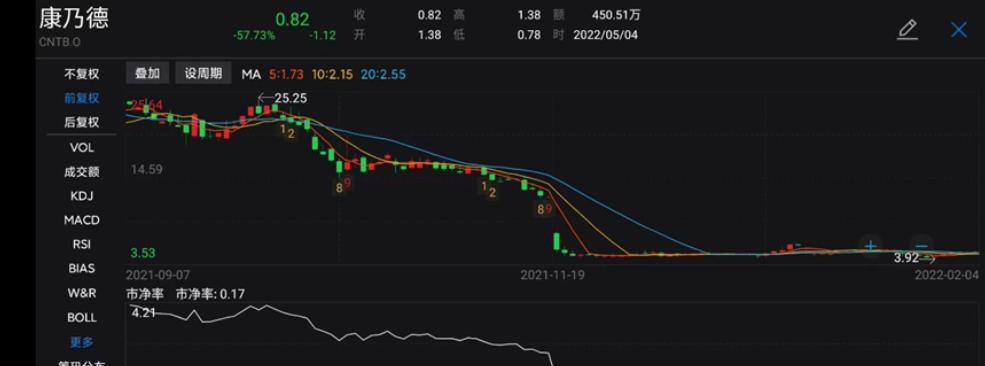
Task: Select 前复权 price adjustment option
Action: point(82,98)
